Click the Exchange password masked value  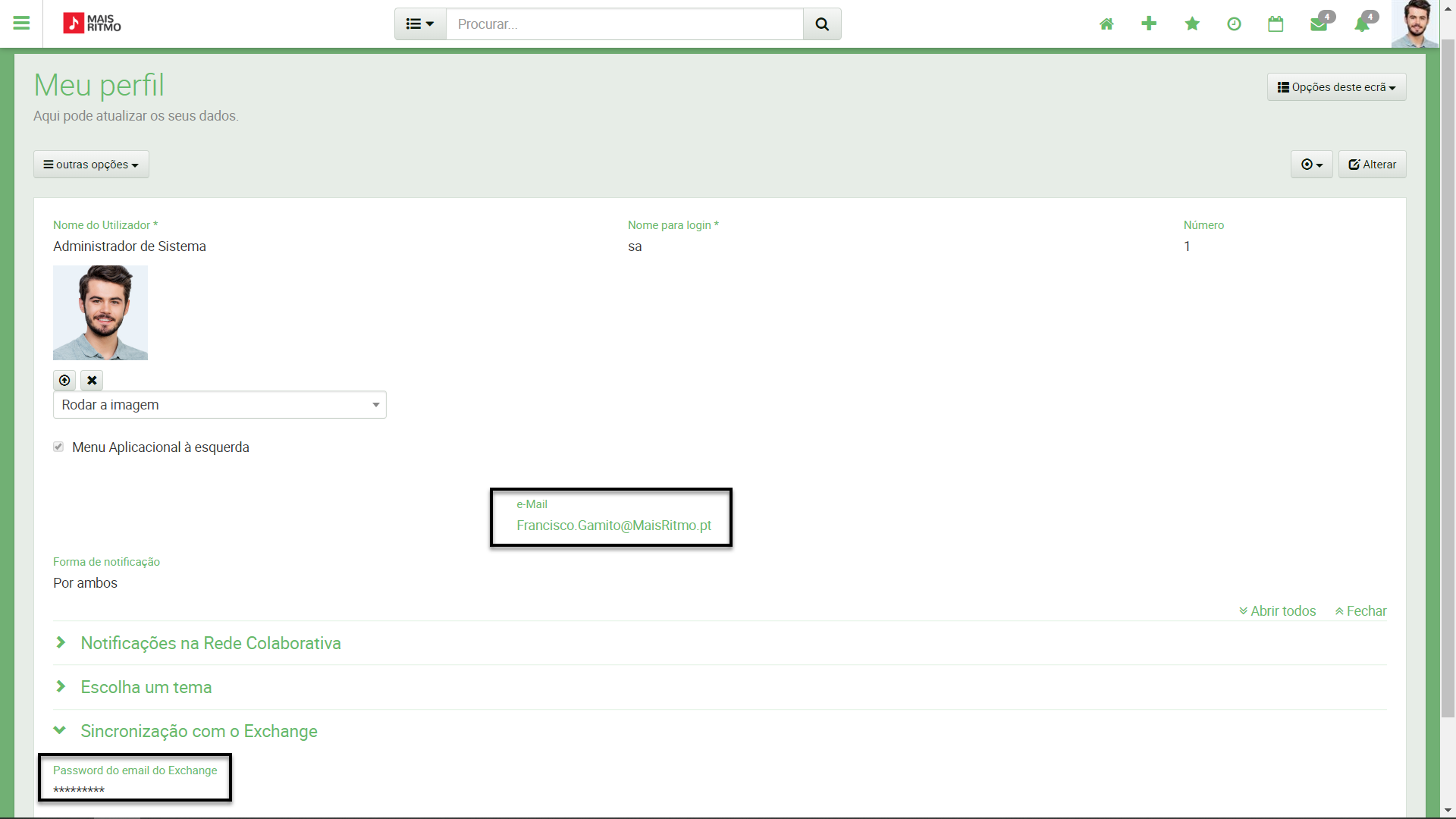[x=79, y=790]
